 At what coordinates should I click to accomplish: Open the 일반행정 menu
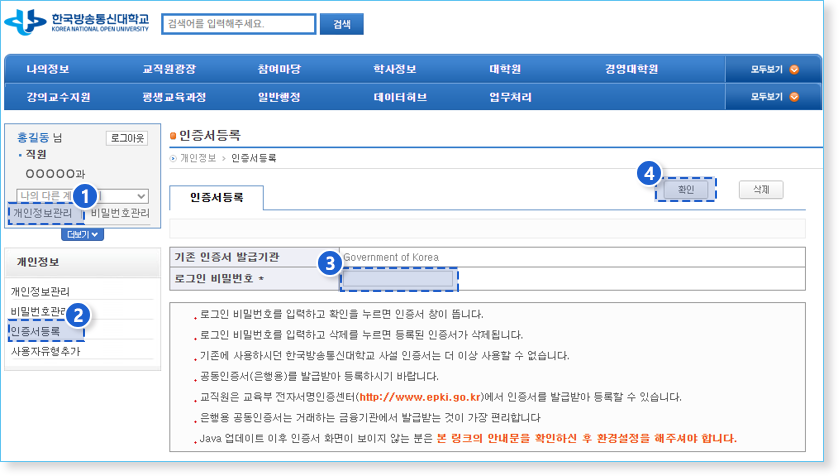tap(279, 97)
